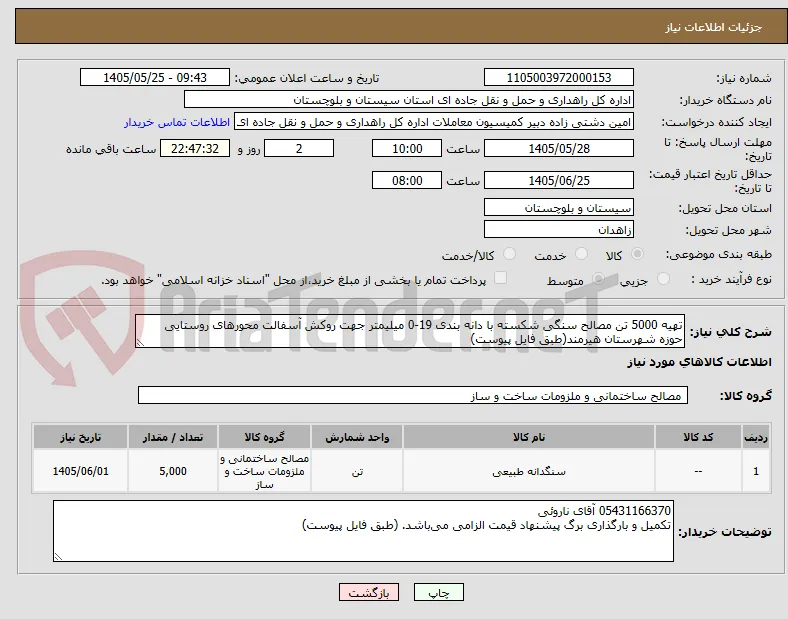Click the response deadline date 1405/05/28

tap(559, 149)
